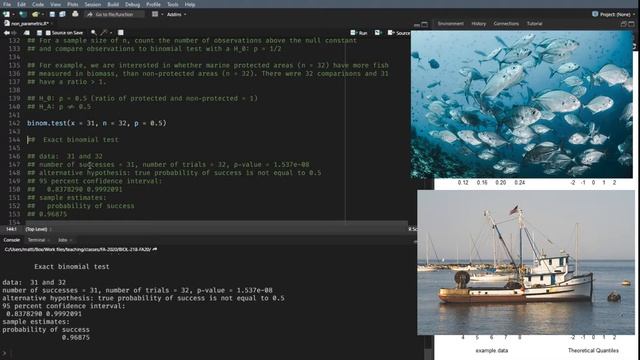Run the current line with Run button

coord(359,33)
